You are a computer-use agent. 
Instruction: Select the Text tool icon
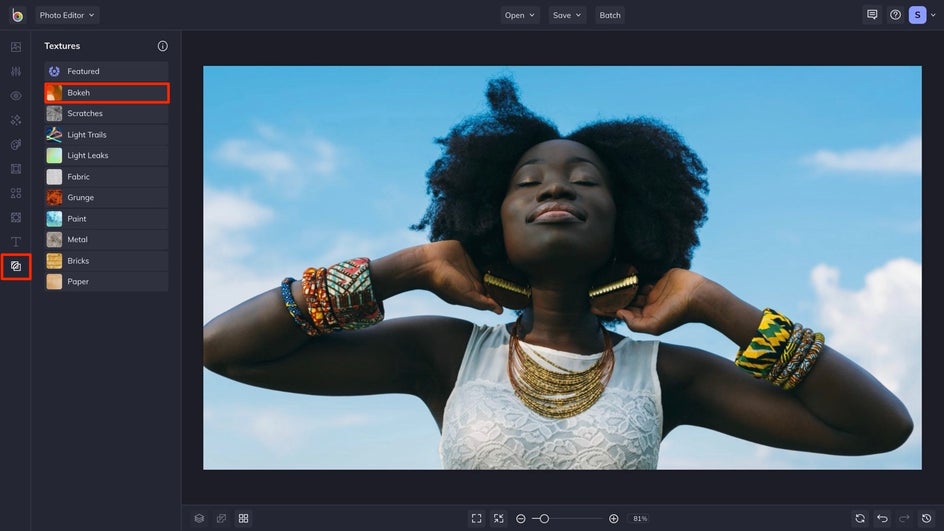coord(15,242)
